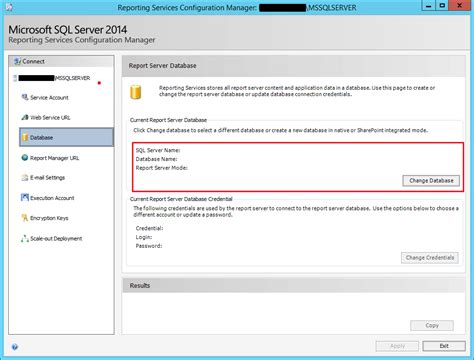This screenshot has height=360, width=474.
Task: Click the 'SQL Server Name:' label
Action: (158, 150)
